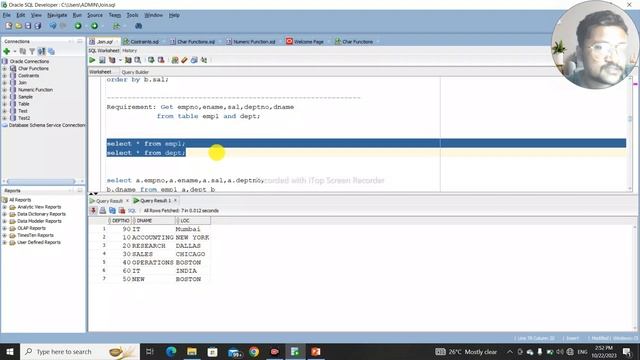Click the green Forward navigation arrow

pos(94,26)
